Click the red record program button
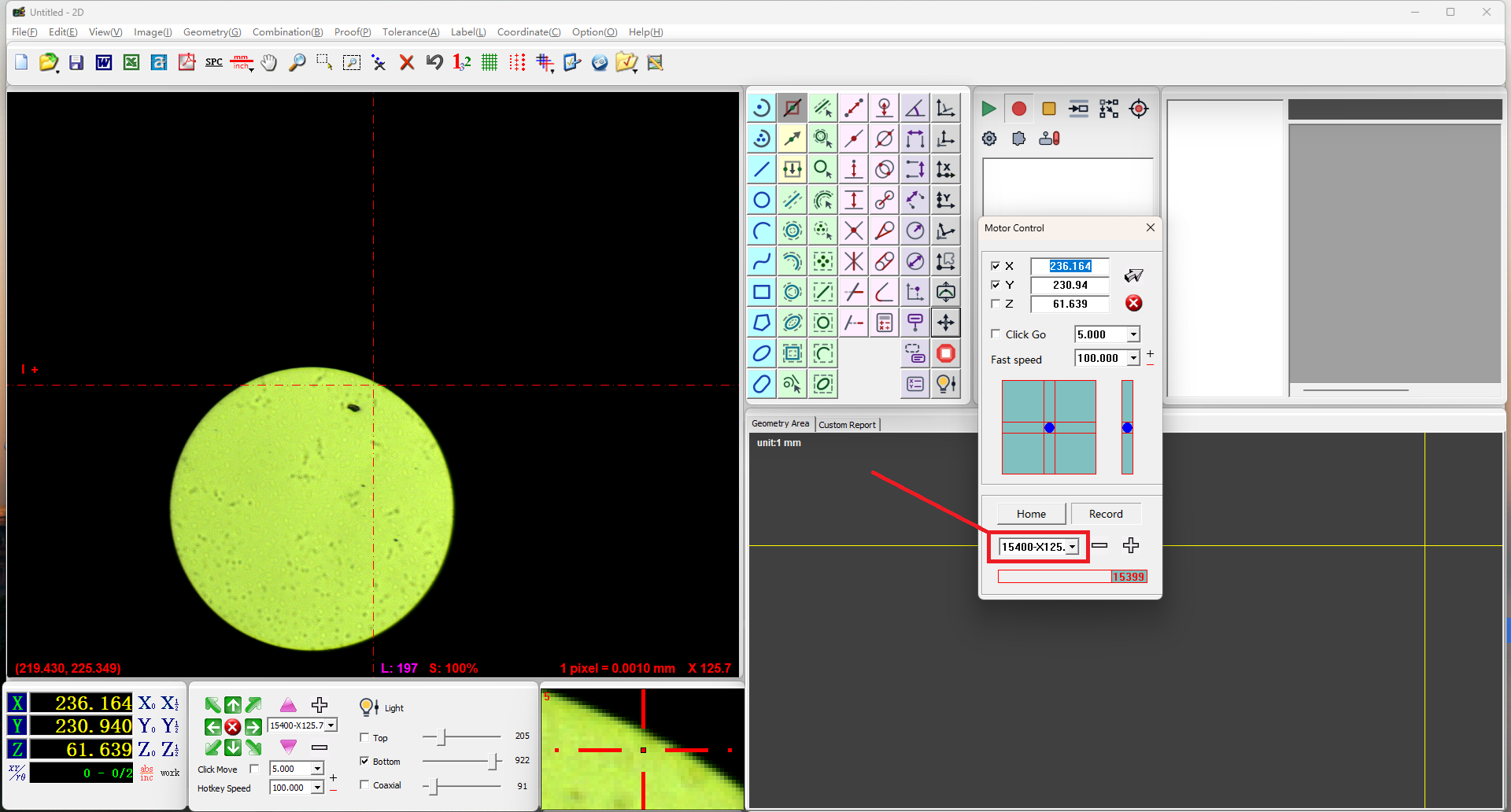 pyautogui.click(x=1019, y=109)
